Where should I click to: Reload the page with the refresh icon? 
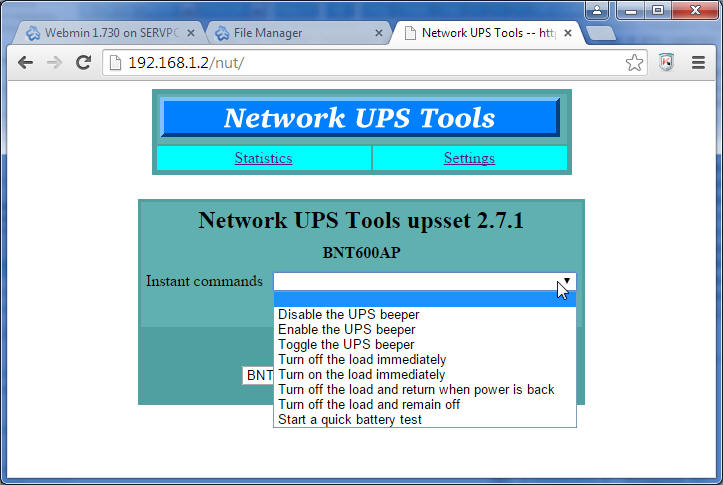pyautogui.click(x=83, y=62)
